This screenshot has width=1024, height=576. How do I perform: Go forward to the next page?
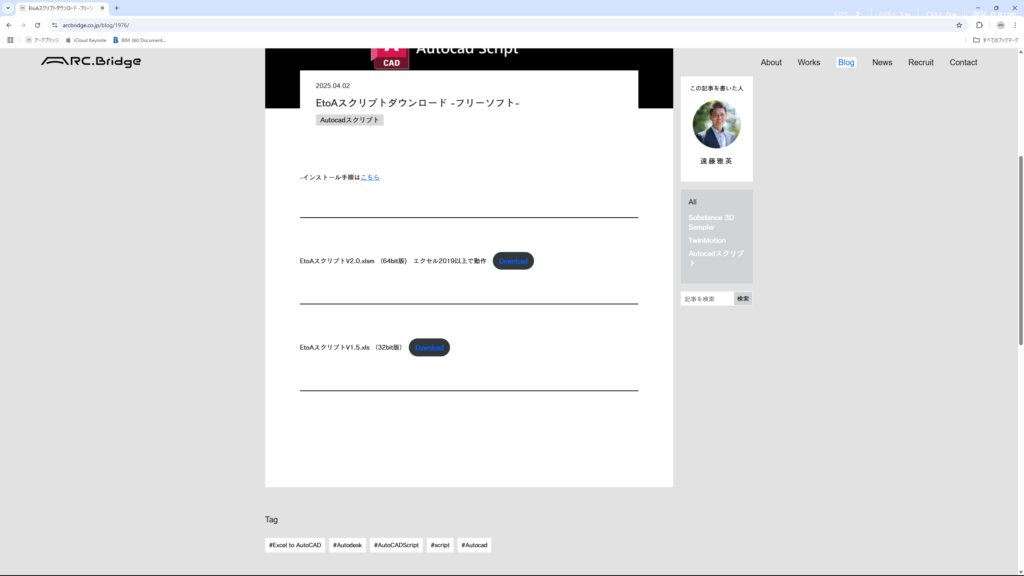click(23, 25)
